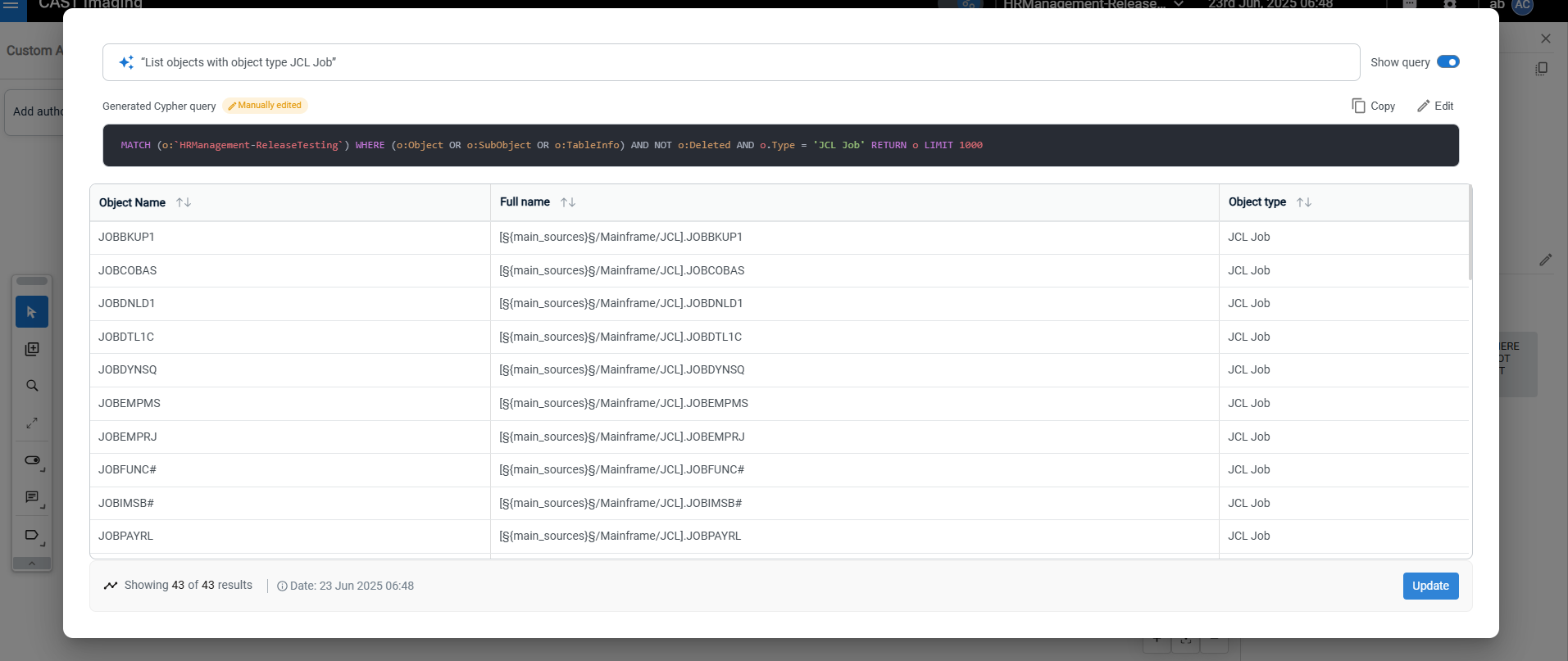This screenshot has height=661, width=1568.
Task: Click the drag handle atop the background toolbar
Action: click(32, 282)
